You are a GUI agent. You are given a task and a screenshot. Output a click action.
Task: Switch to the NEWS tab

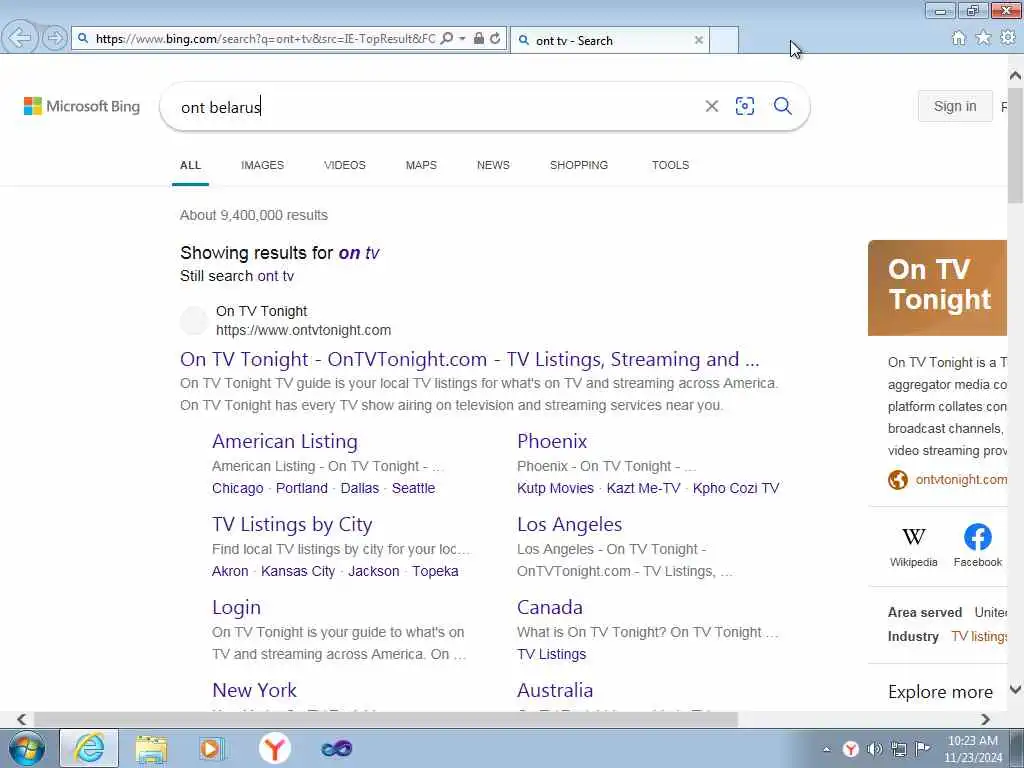click(x=493, y=165)
